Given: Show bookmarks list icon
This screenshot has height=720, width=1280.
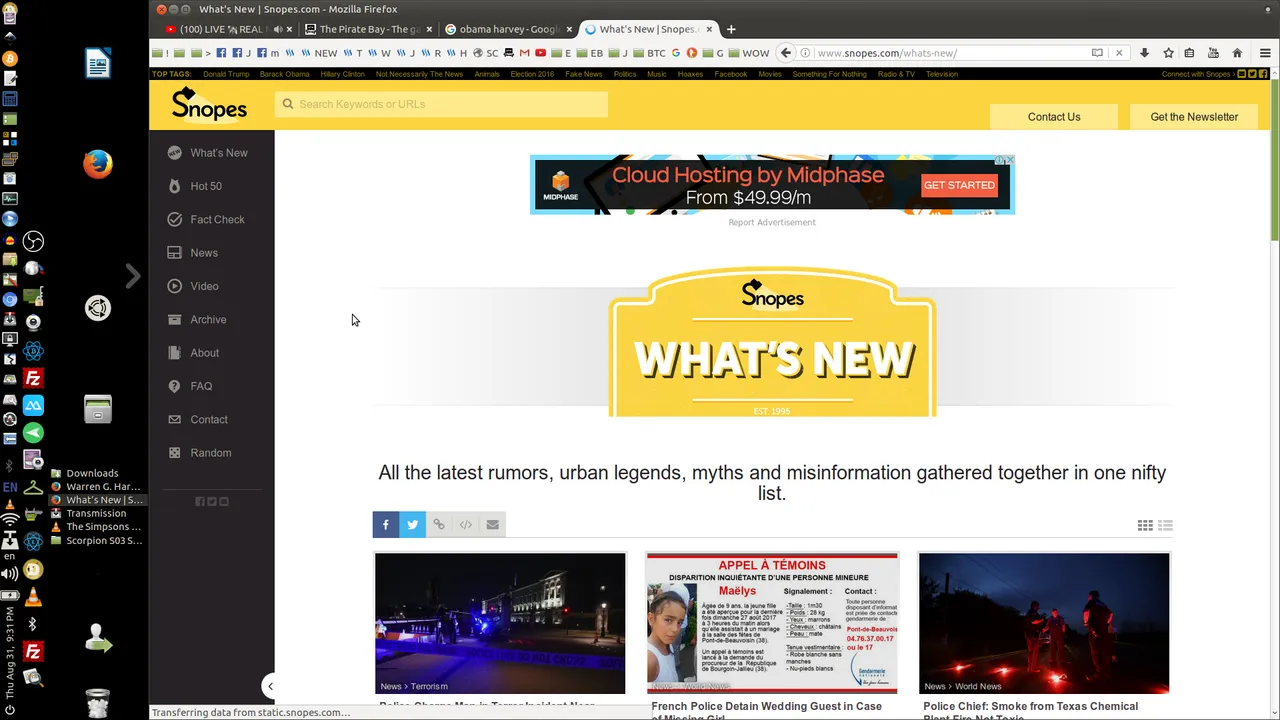Looking at the screenshot, I should point(1189,53).
